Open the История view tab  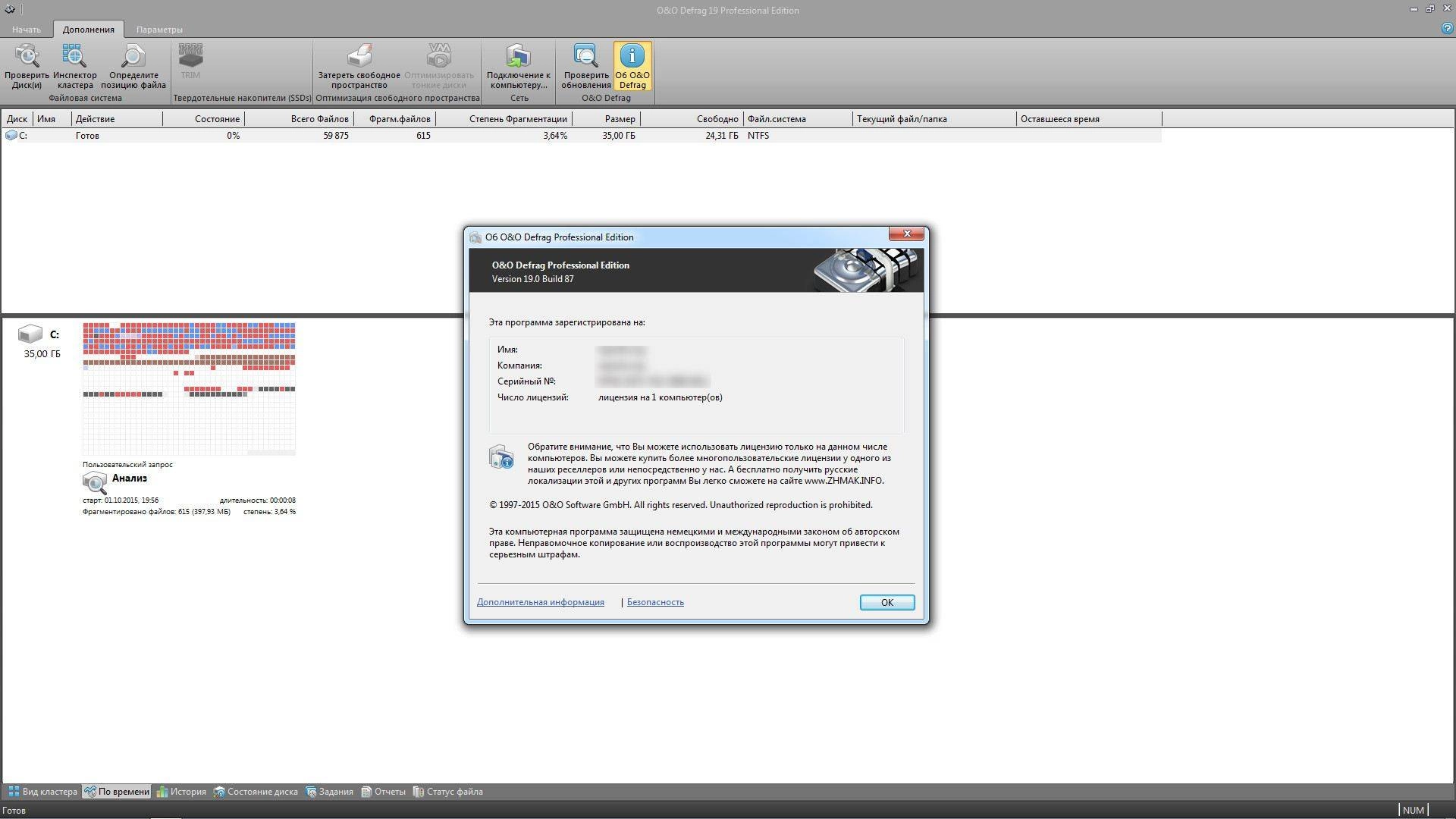coord(181,792)
